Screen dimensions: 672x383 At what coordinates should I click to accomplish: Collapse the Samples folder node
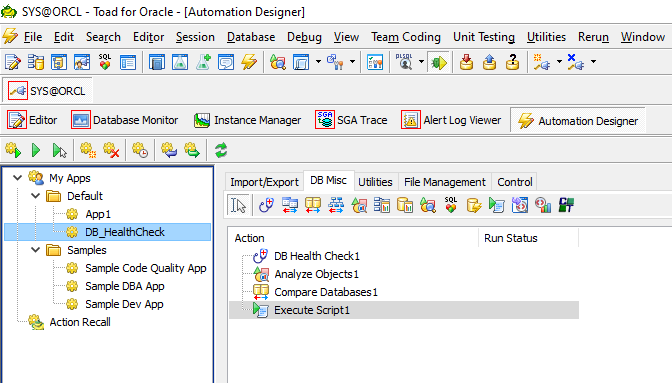36,250
